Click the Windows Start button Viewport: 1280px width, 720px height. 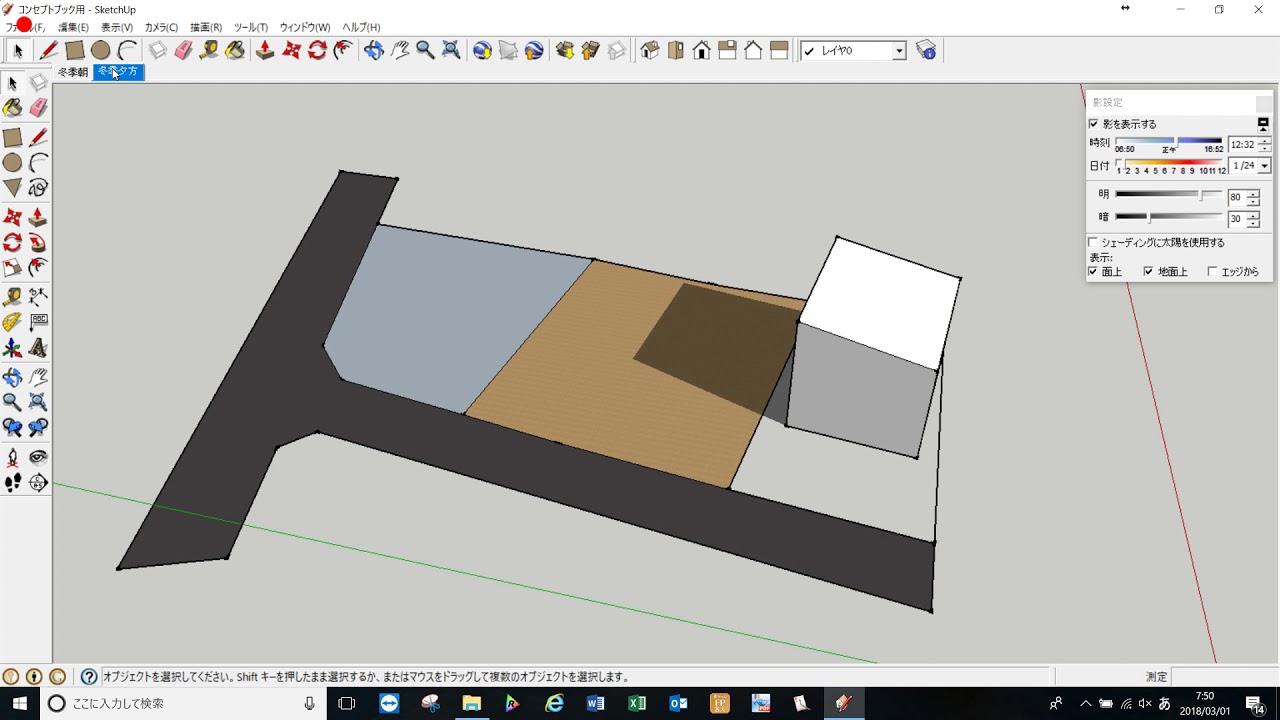(19, 703)
